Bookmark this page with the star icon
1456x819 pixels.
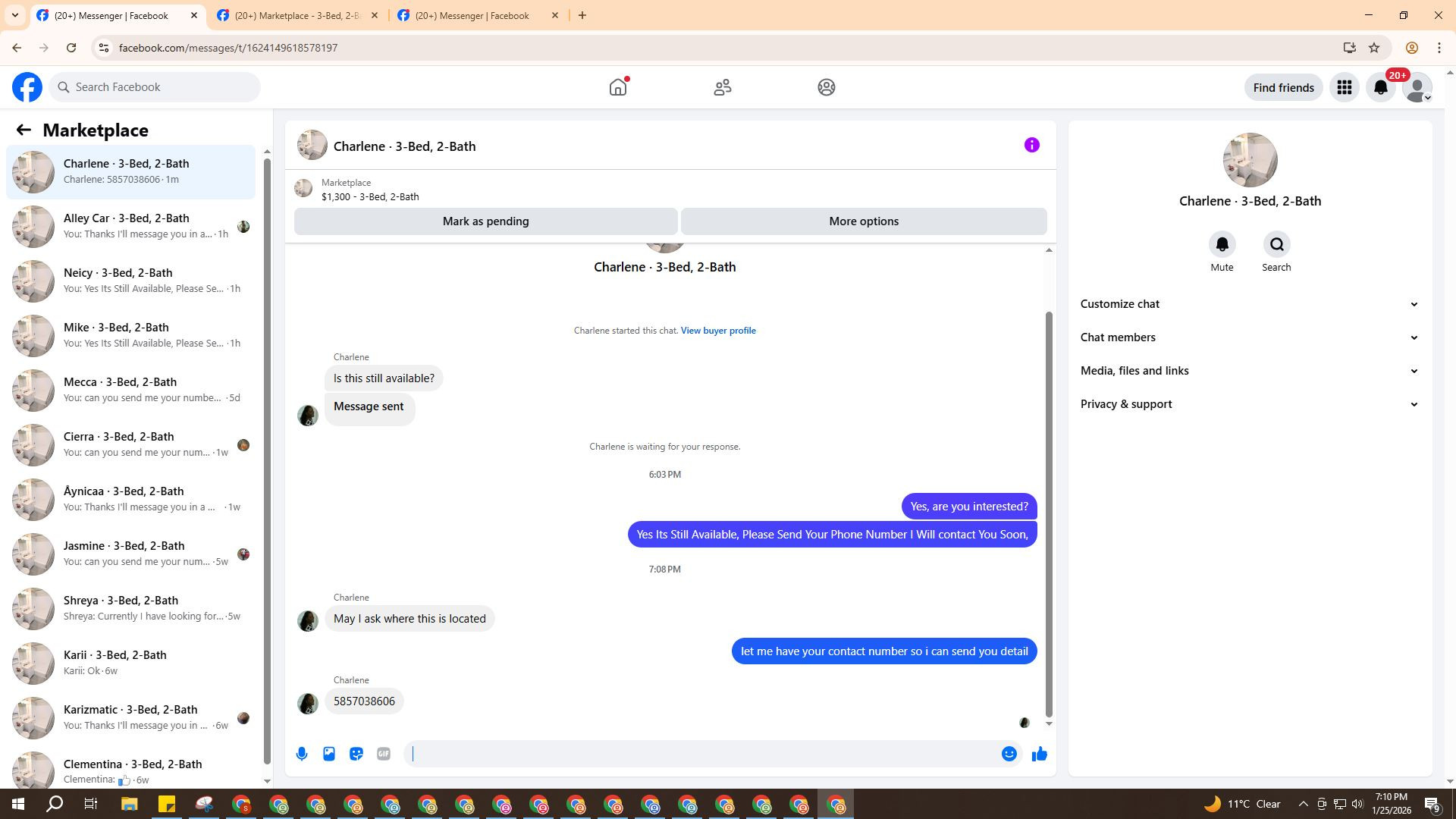click(x=1374, y=48)
